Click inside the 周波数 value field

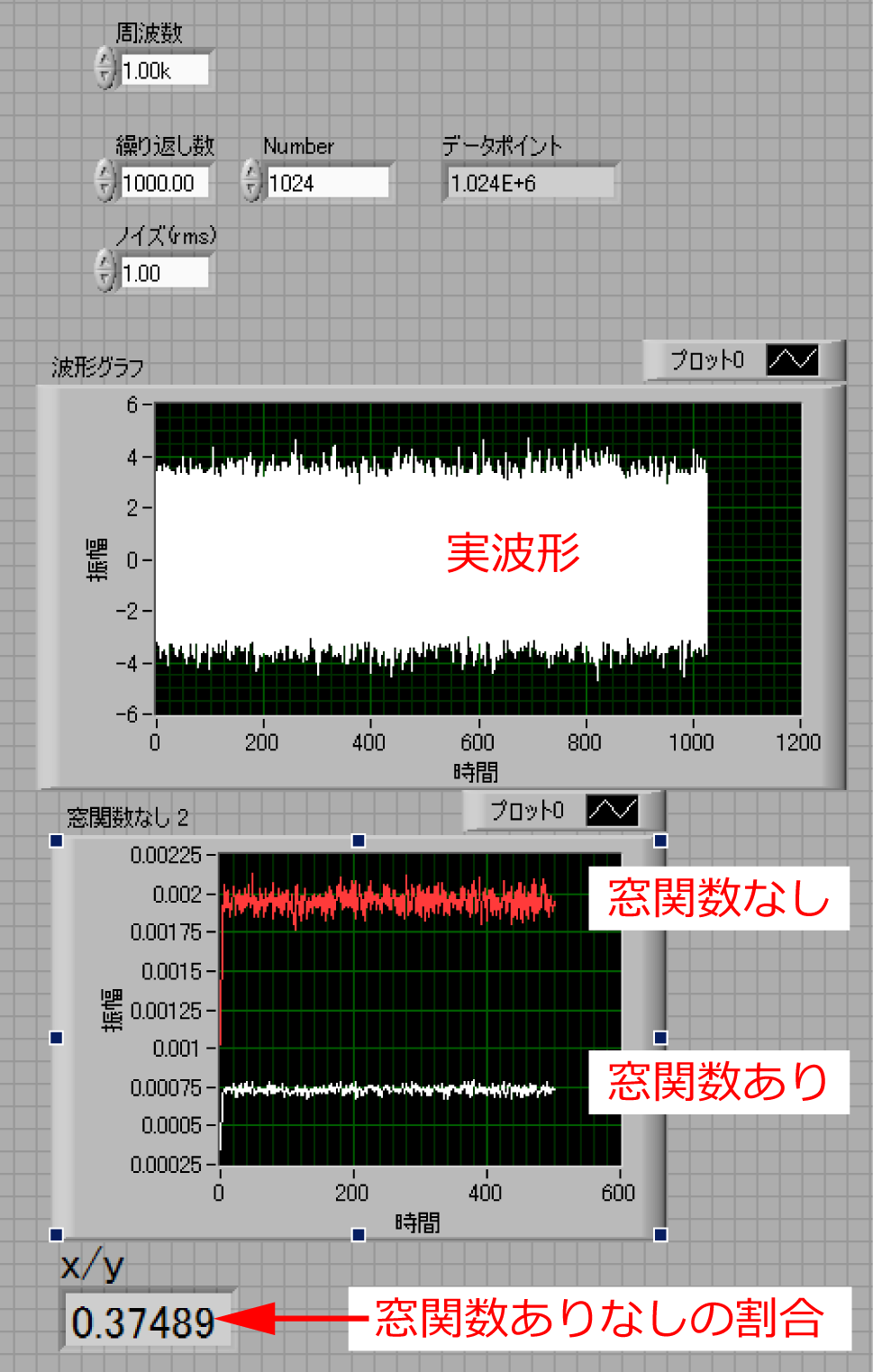[x=164, y=70]
